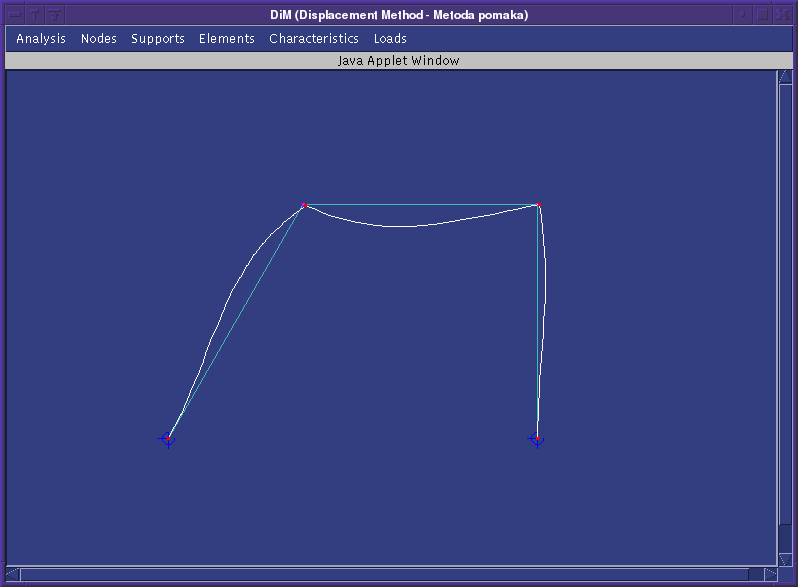This screenshot has width=798, height=587.
Task: Open the Loads menu
Action: click(390, 39)
